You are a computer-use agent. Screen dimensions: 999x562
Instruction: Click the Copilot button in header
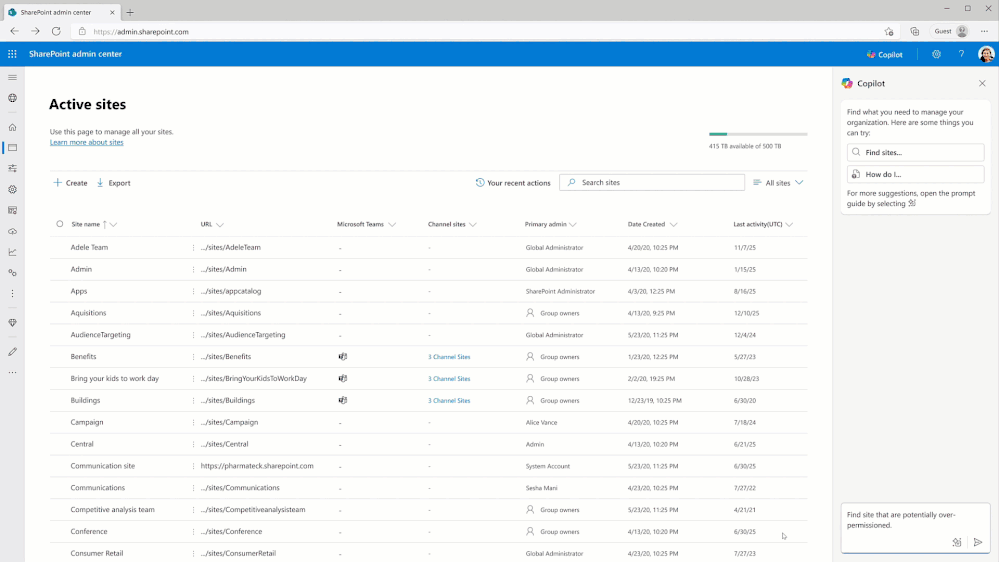tap(884, 54)
